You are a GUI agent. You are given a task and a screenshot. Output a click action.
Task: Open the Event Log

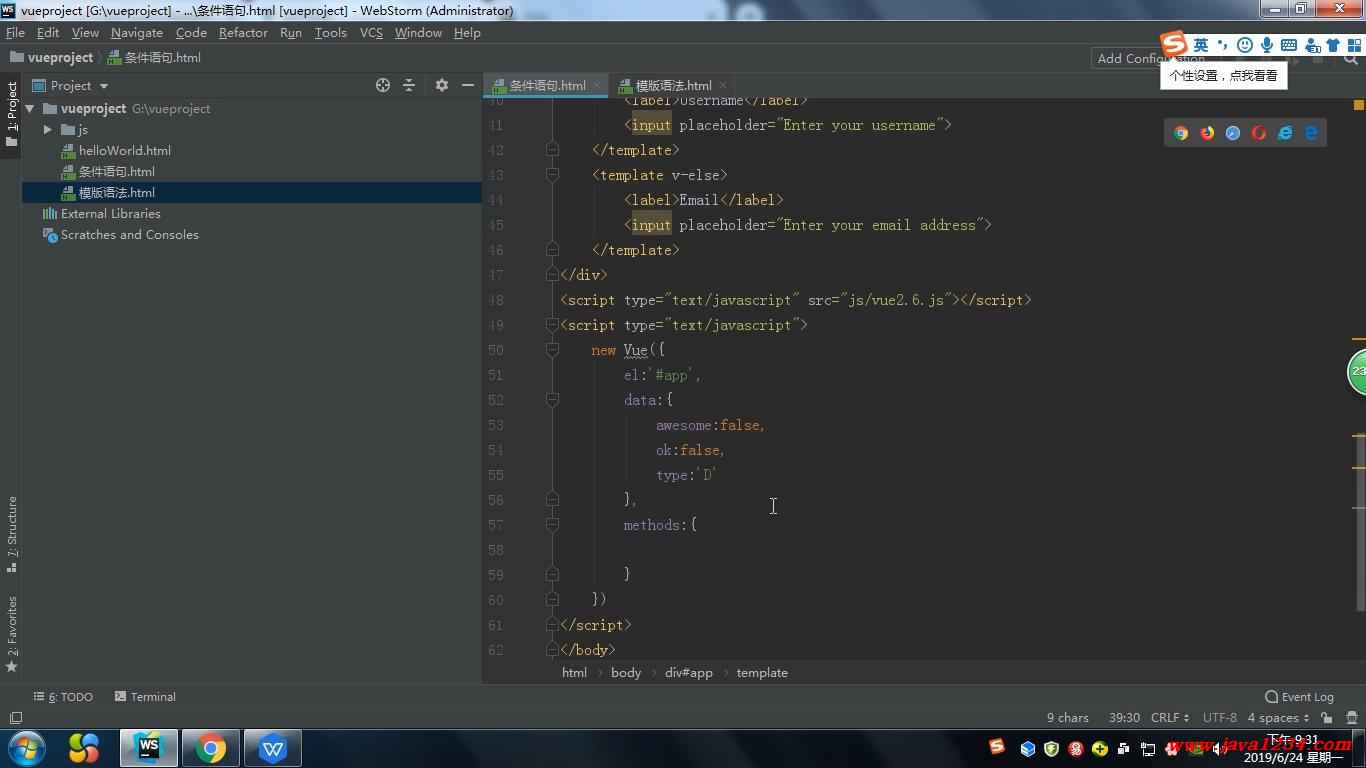[1299, 697]
